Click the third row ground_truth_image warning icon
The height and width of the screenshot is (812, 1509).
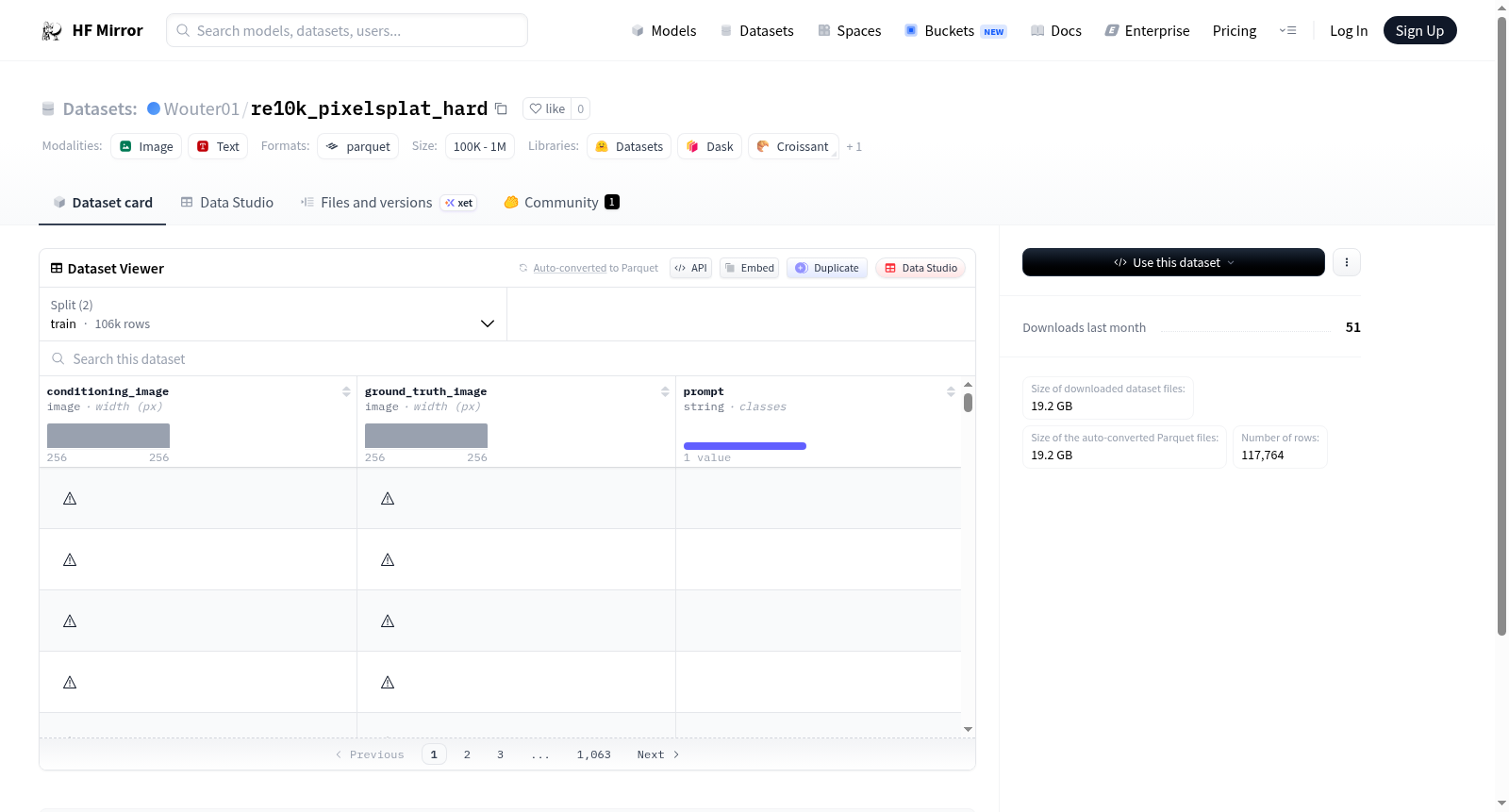[388, 621]
